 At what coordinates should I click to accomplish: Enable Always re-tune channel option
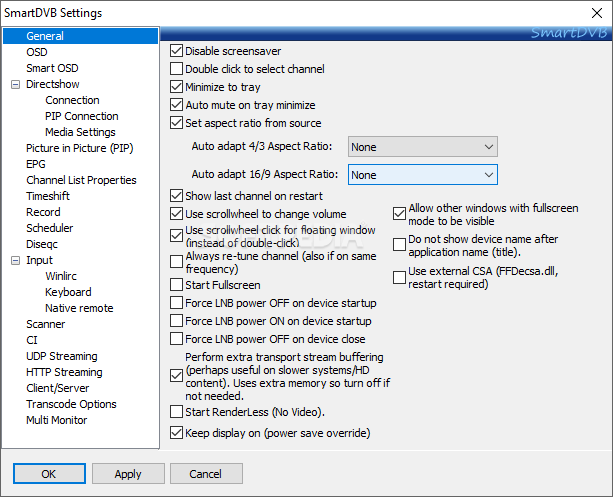point(176,262)
